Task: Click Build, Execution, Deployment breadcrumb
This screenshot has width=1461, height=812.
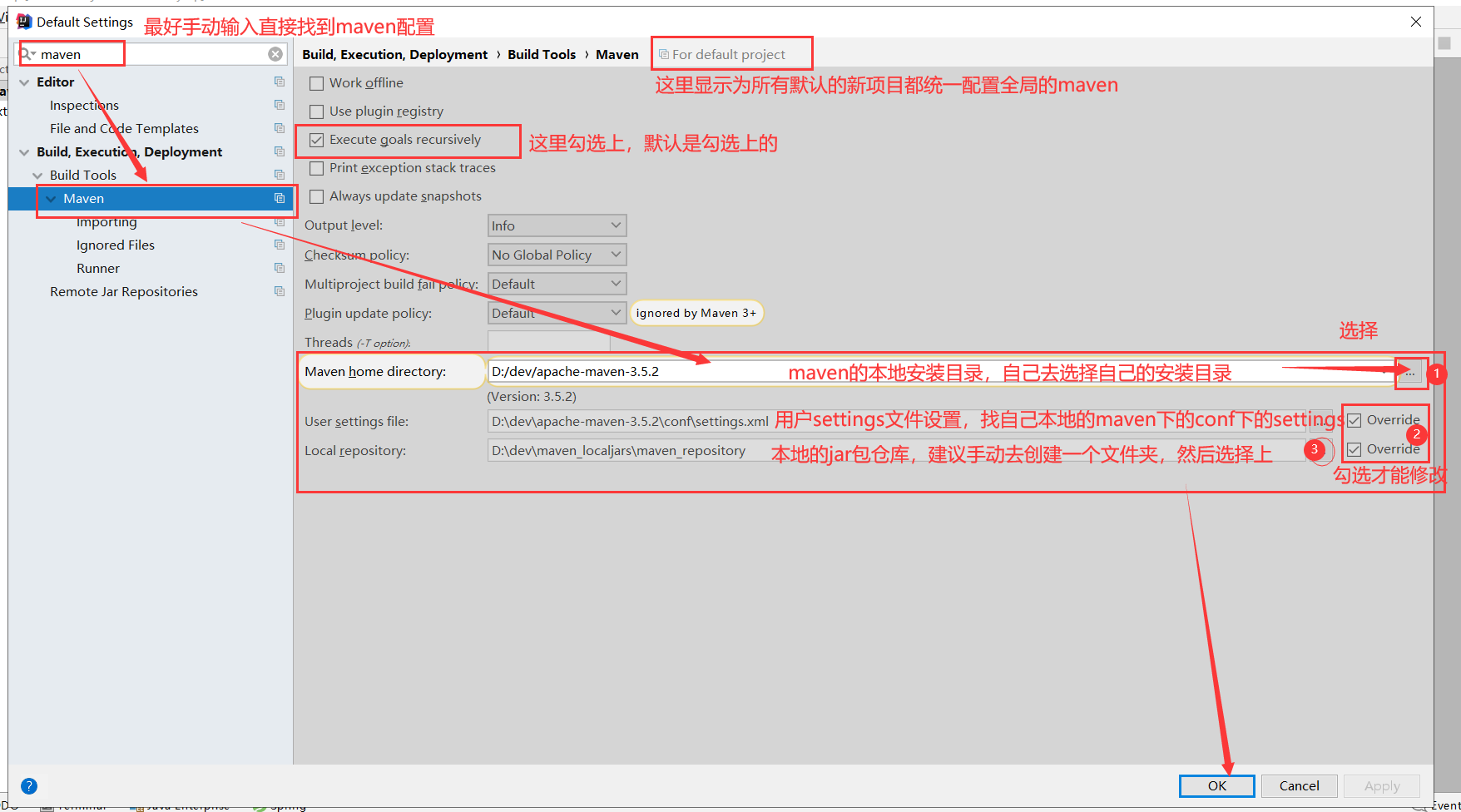Action: (x=395, y=54)
